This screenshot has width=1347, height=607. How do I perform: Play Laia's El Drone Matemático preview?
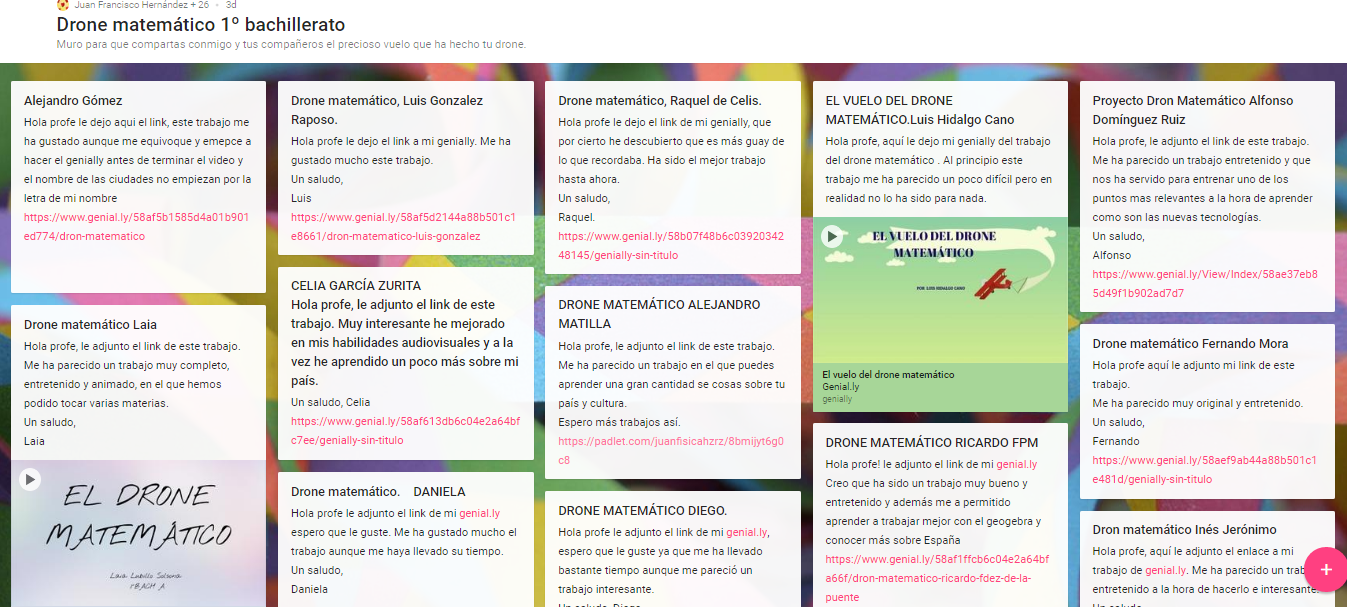(30, 479)
